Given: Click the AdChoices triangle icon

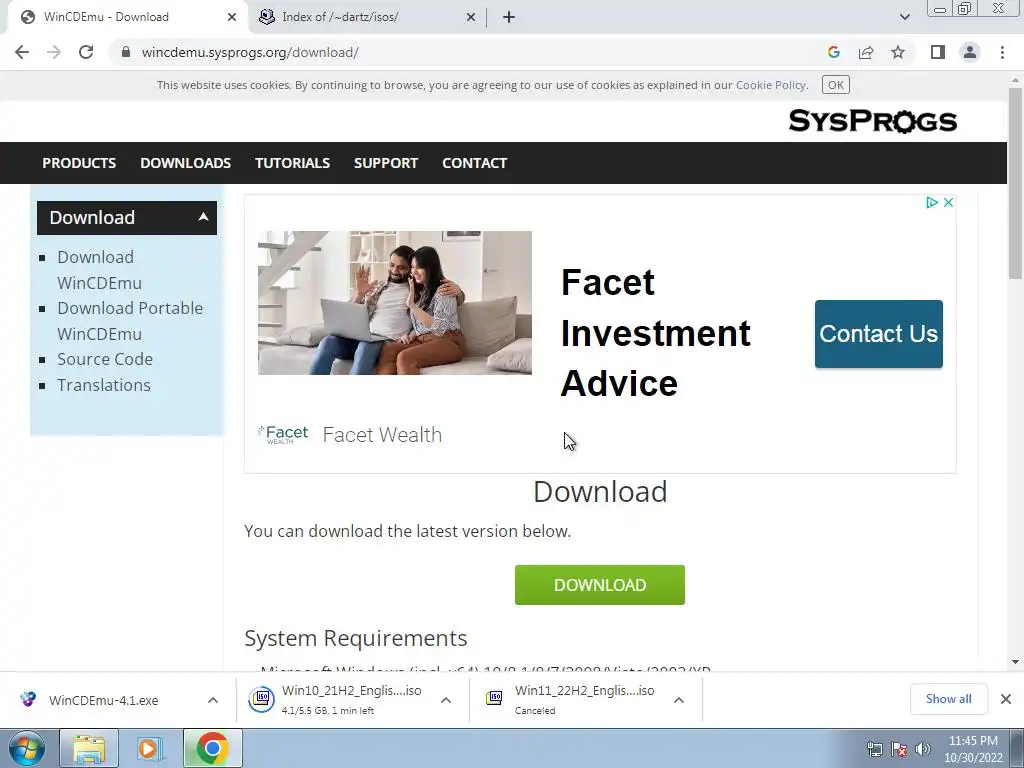Looking at the screenshot, I should [x=932, y=202].
